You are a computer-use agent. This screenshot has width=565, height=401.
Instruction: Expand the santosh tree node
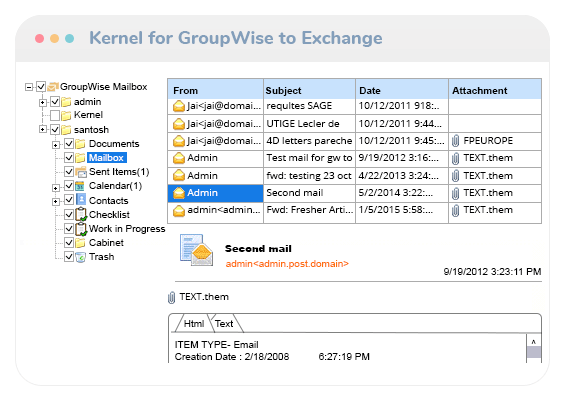click(43, 129)
